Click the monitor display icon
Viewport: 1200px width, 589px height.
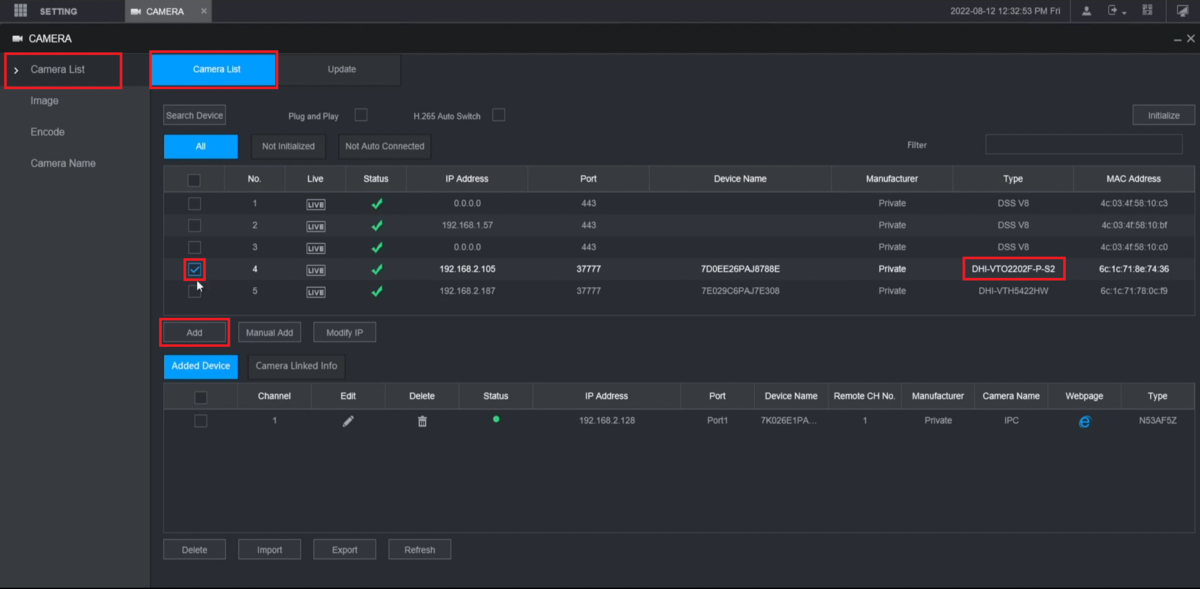click(x=1182, y=11)
